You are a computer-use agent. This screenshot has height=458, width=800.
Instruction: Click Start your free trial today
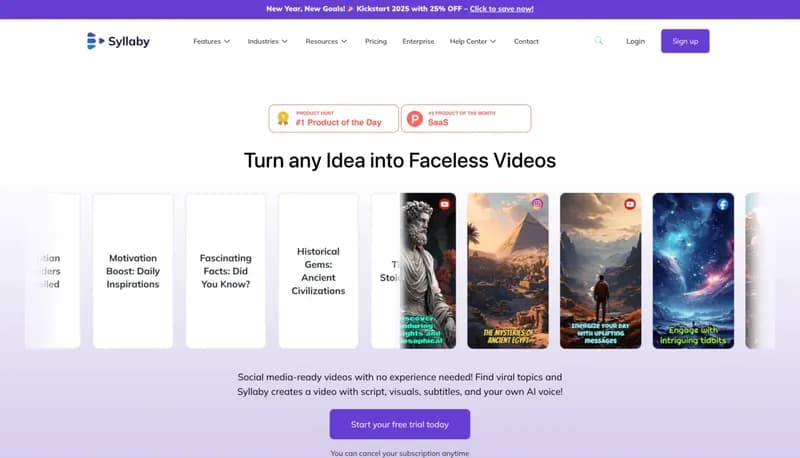(x=399, y=424)
